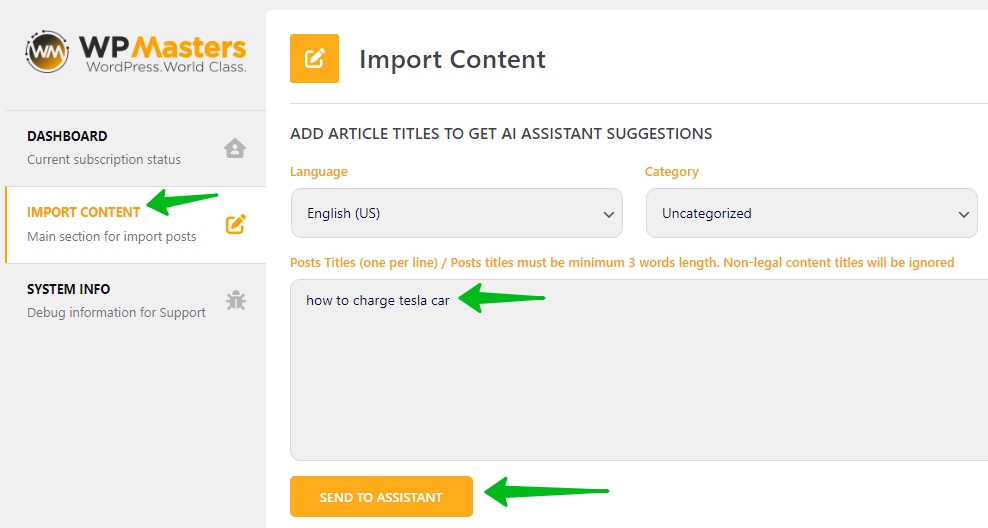Click the Category dropdown chevron arrow

point(963,214)
